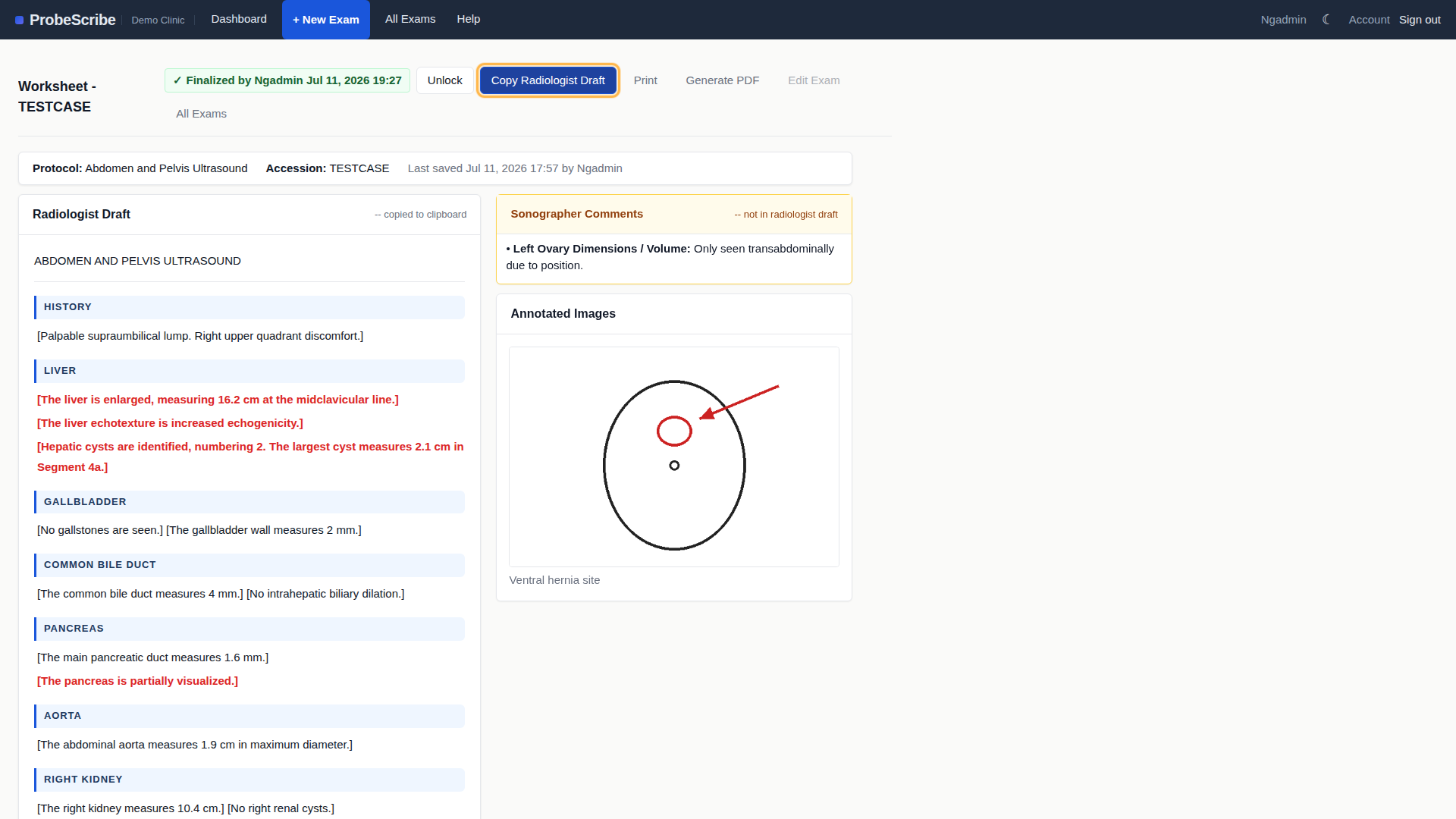
Task: Click the Accession TESTCASE field
Action: coord(328,168)
